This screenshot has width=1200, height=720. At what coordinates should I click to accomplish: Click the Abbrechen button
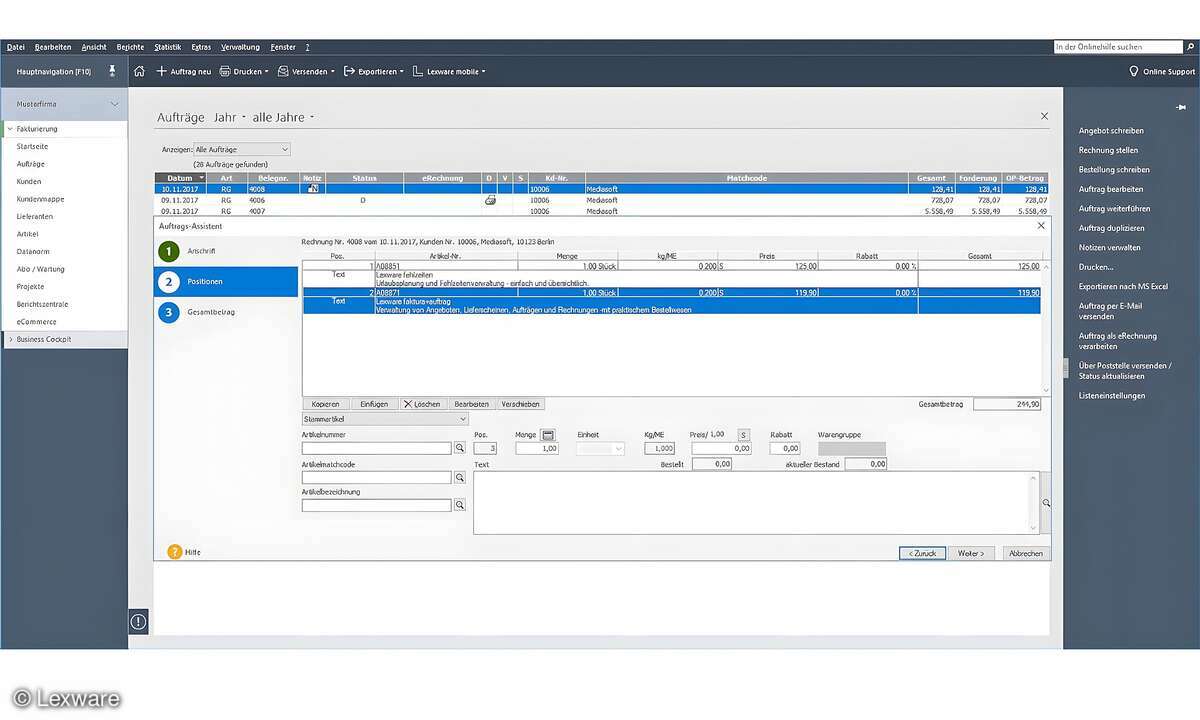click(1025, 553)
